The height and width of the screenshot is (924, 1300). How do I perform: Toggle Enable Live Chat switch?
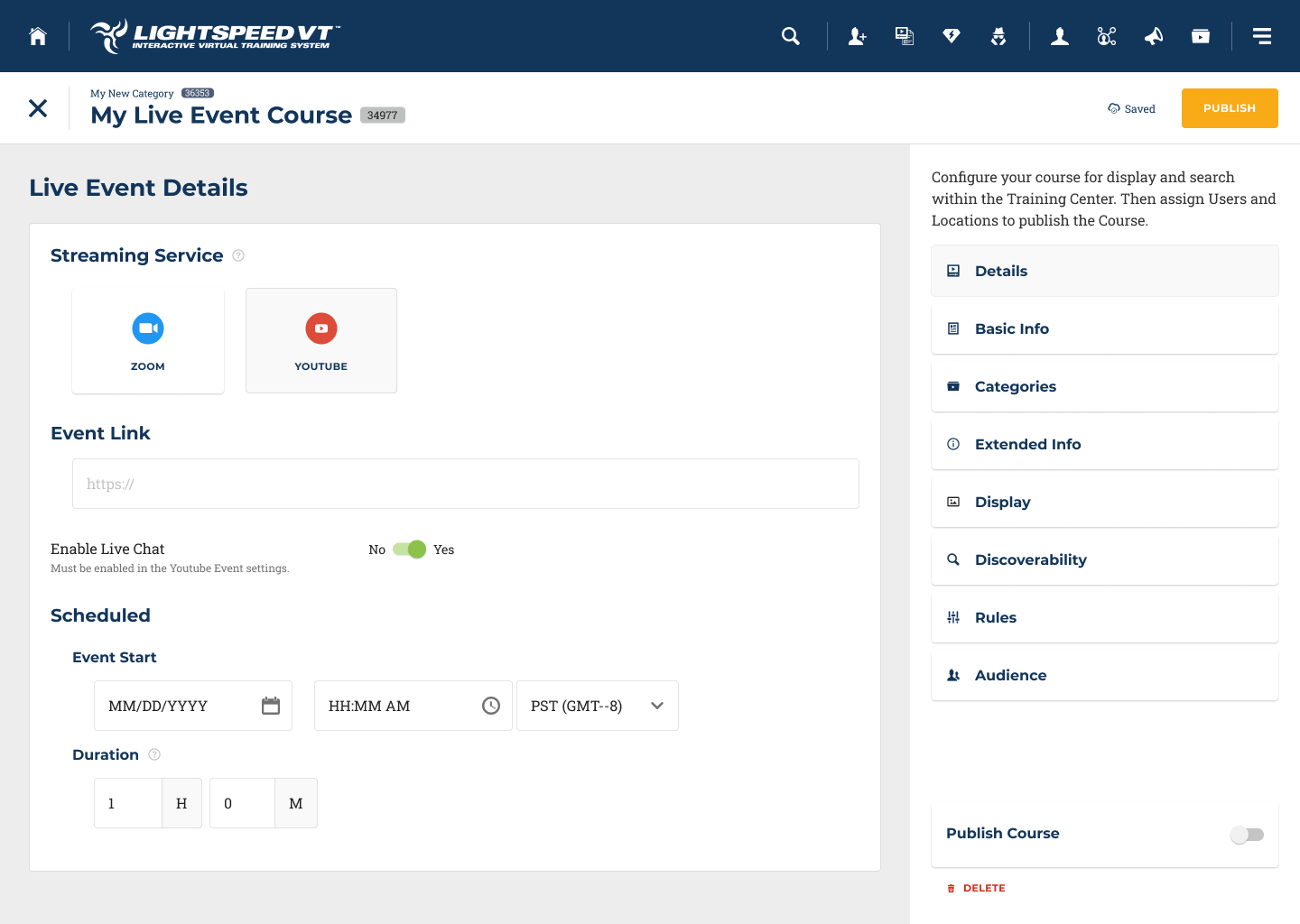(410, 550)
